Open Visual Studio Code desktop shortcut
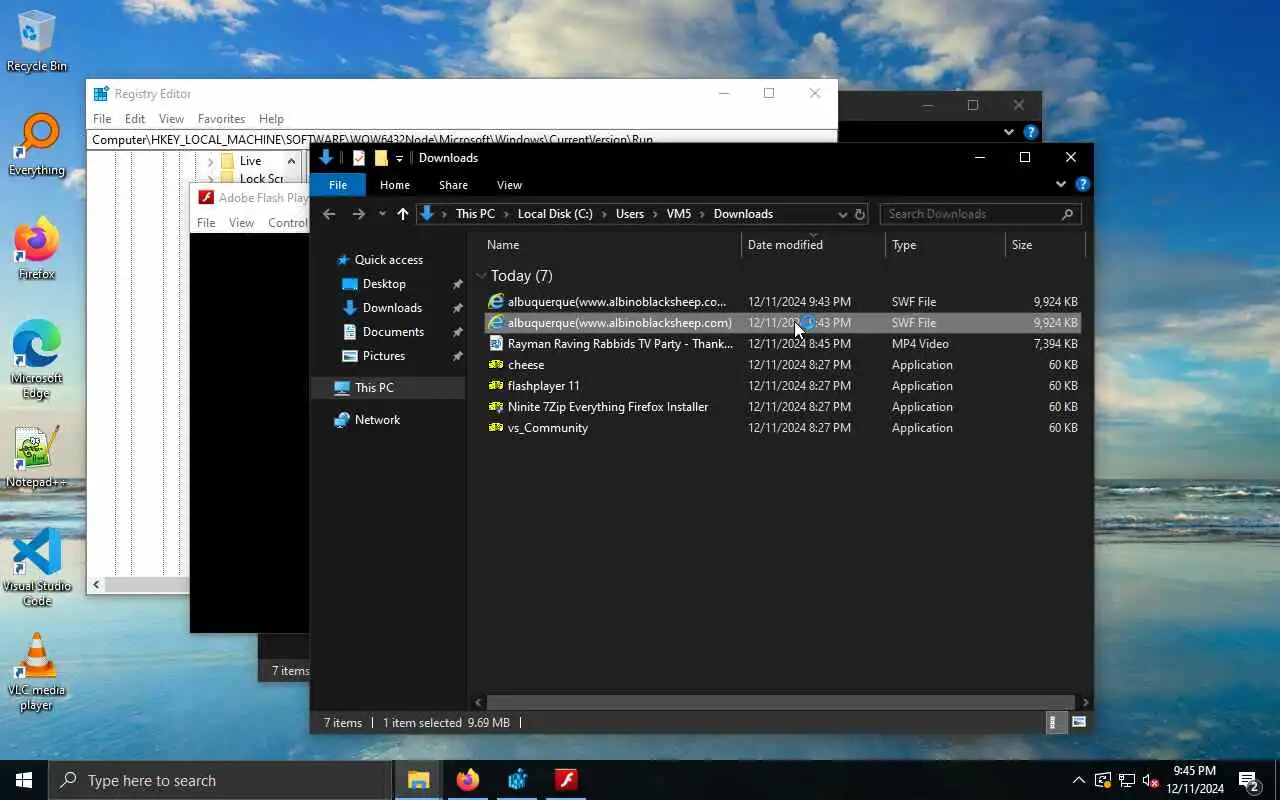 click(x=37, y=568)
